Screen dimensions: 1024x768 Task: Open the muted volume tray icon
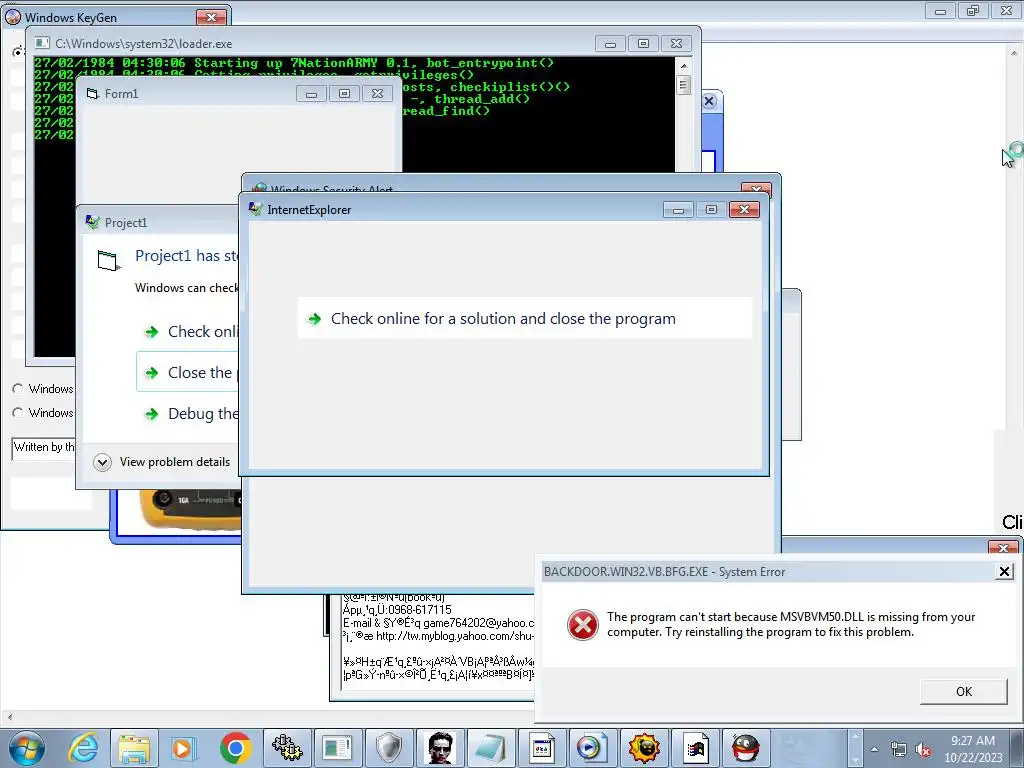[923, 750]
